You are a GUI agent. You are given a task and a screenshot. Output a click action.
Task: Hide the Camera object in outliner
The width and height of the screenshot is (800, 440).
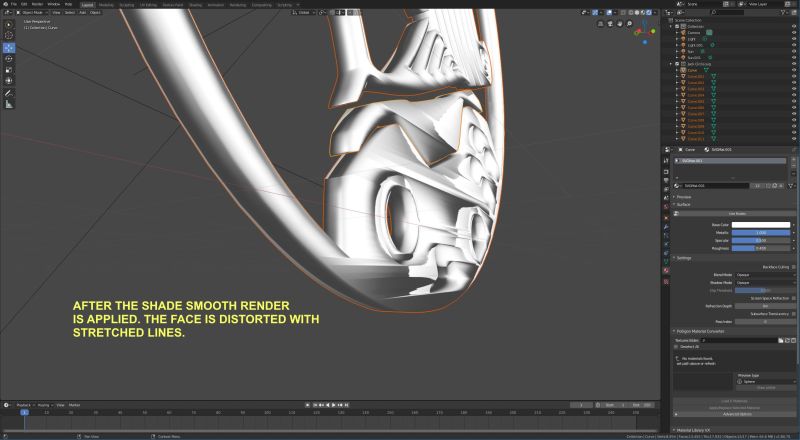pyautogui.click(x=794, y=33)
